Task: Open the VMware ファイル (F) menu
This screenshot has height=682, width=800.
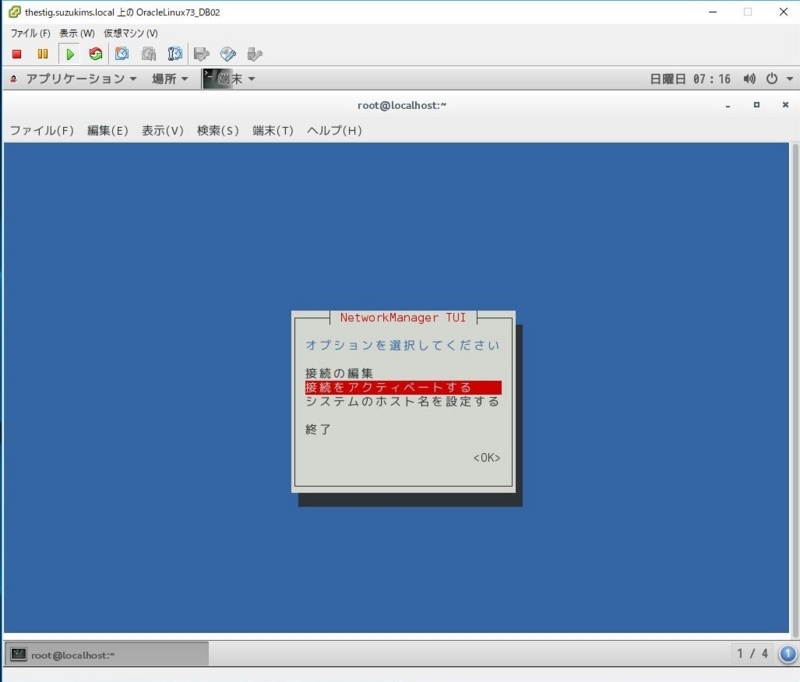Action: tap(31, 33)
